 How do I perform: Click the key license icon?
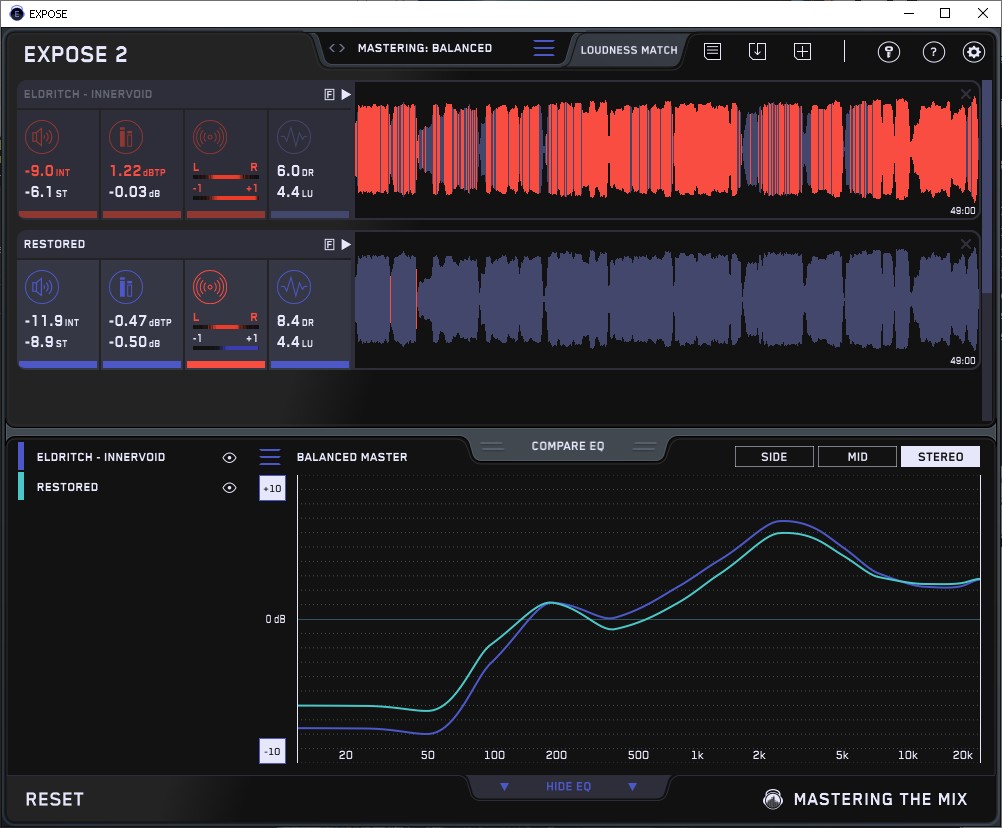(x=888, y=52)
